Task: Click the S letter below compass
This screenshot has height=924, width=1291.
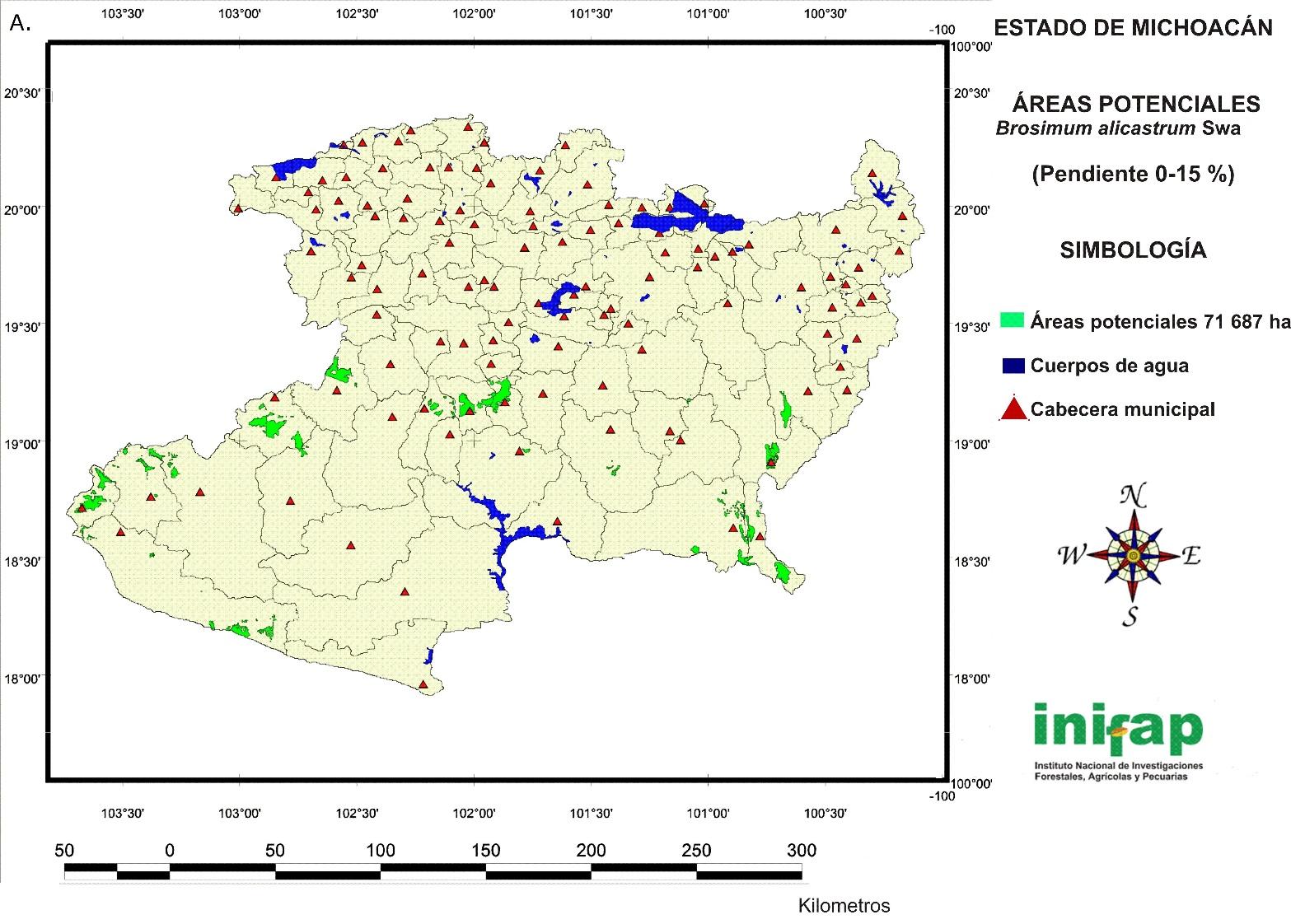Action: tap(1130, 616)
